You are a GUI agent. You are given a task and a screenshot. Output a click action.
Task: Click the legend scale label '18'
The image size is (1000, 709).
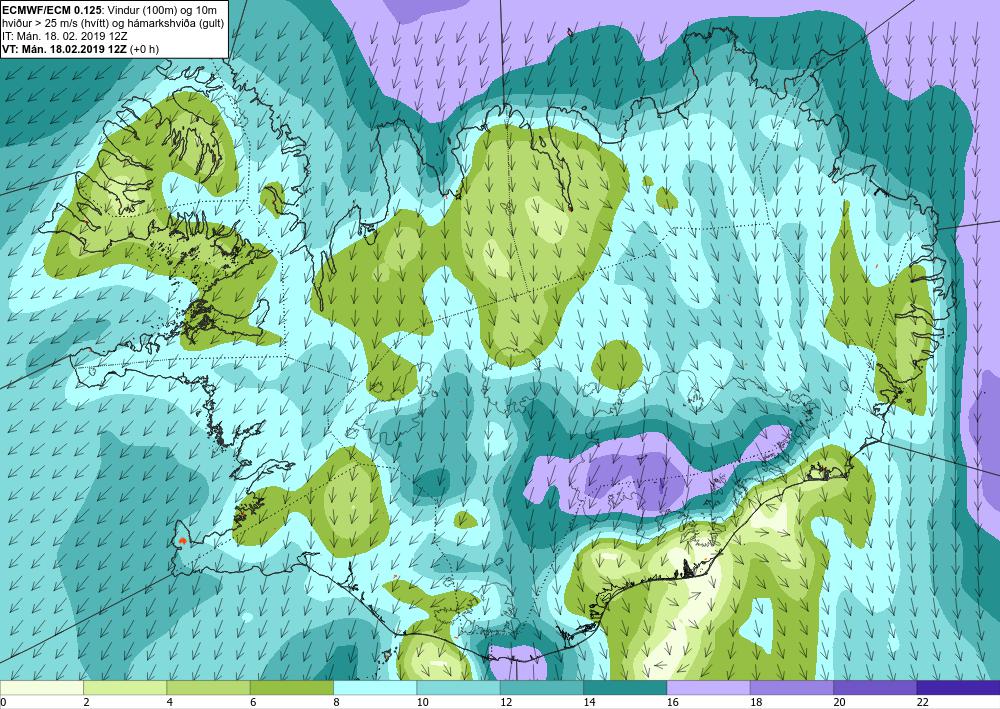[756, 702]
